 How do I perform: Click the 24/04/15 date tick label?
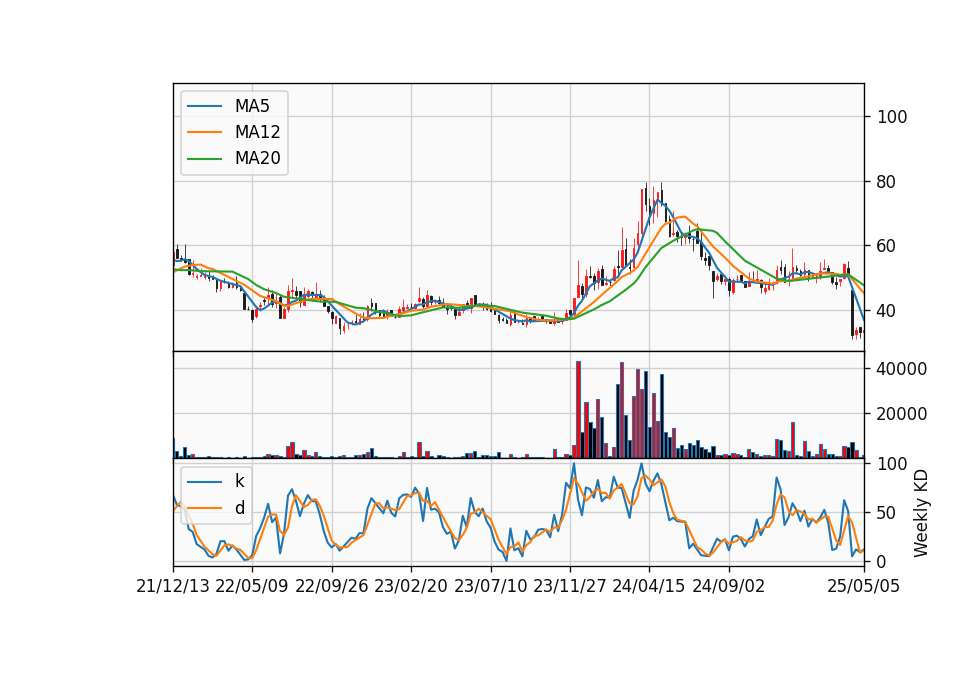point(649,587)
